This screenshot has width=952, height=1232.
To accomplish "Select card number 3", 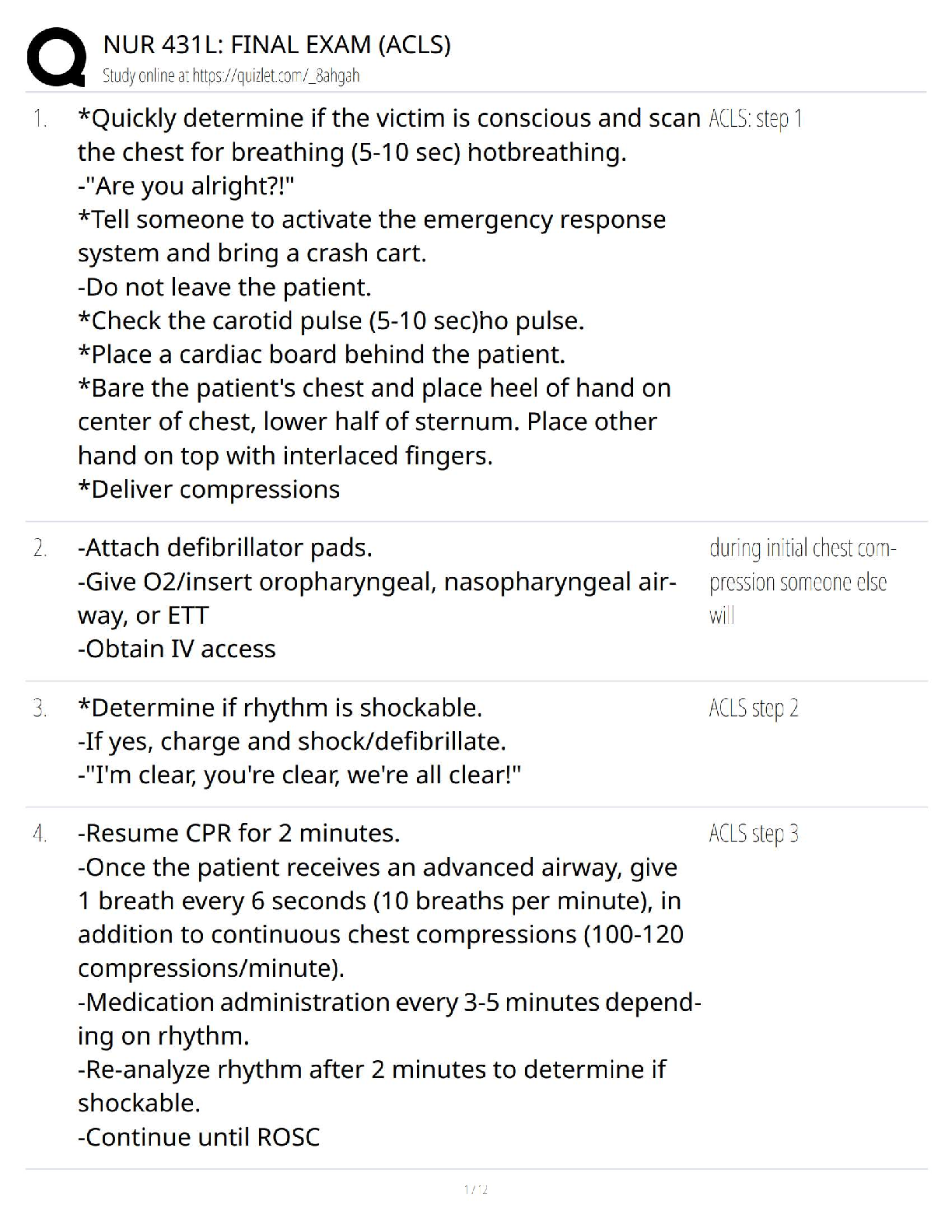I will 40,709.
